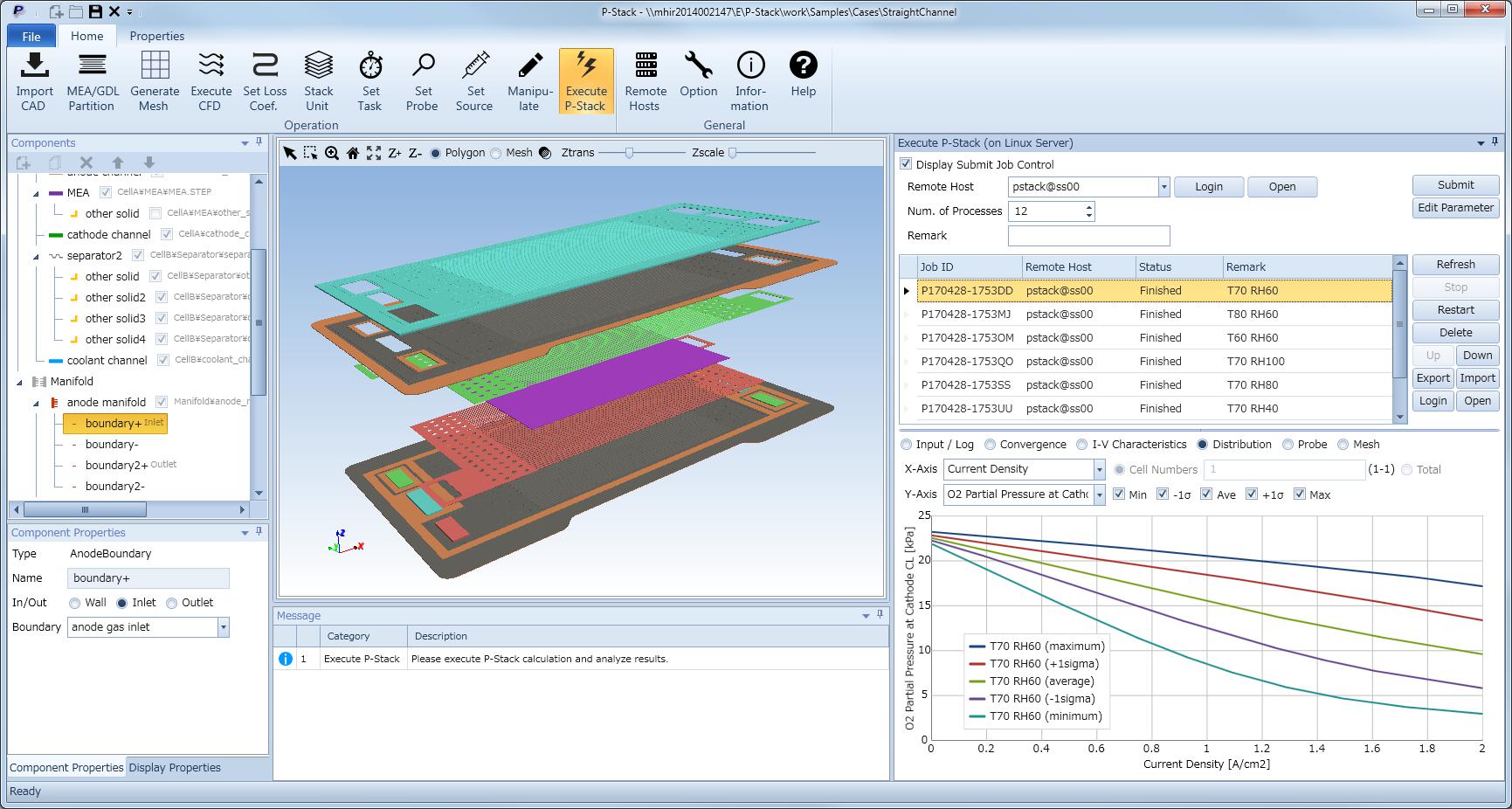Open the Boundary anode gas inlet dropdown
1512x809 pixels.
tap(224, 627)
